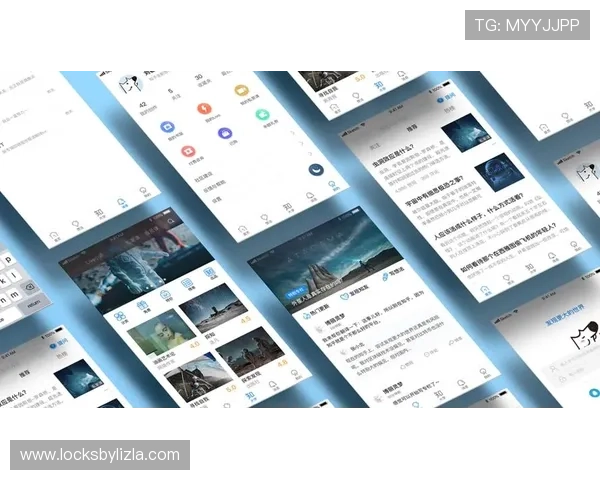Tap the 发现更大的世界 heading on the login screen
600x480 pixels.
pos(564,315)
